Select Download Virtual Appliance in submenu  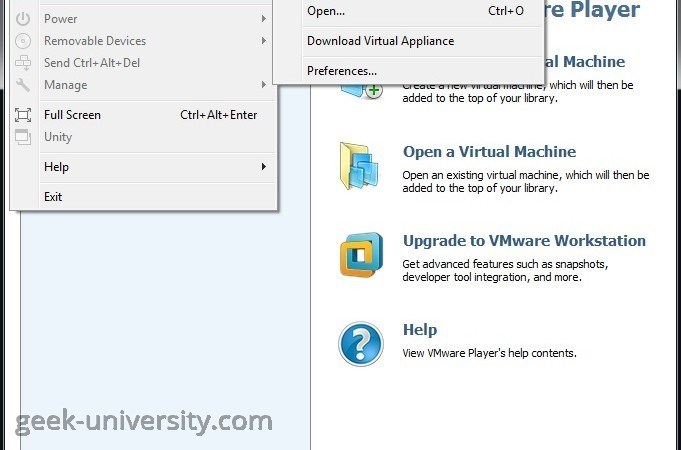pos(409,41)
